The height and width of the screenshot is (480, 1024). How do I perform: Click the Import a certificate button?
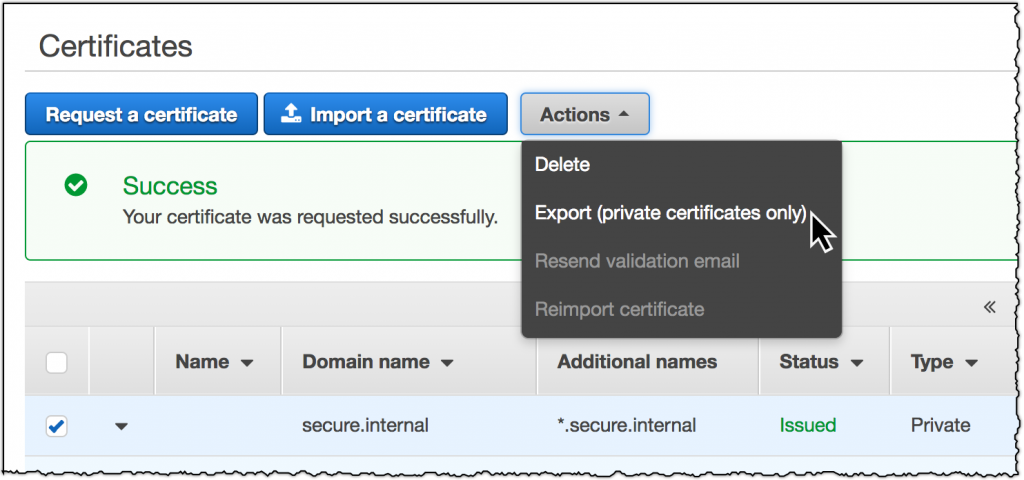385,115
